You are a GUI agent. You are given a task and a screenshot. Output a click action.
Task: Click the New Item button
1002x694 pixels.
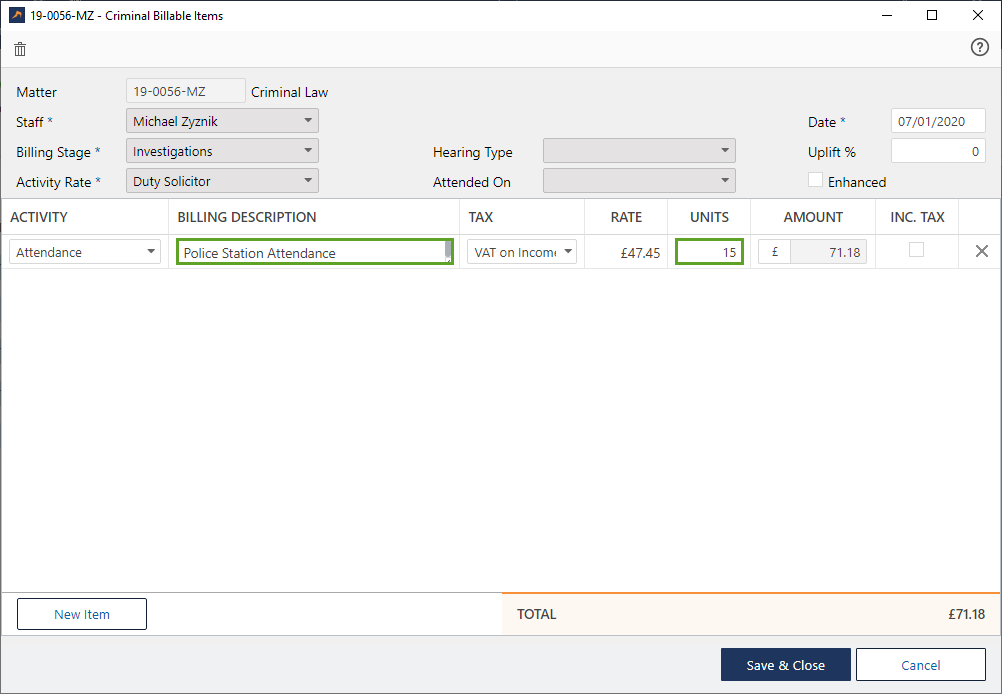click(82, 614)
